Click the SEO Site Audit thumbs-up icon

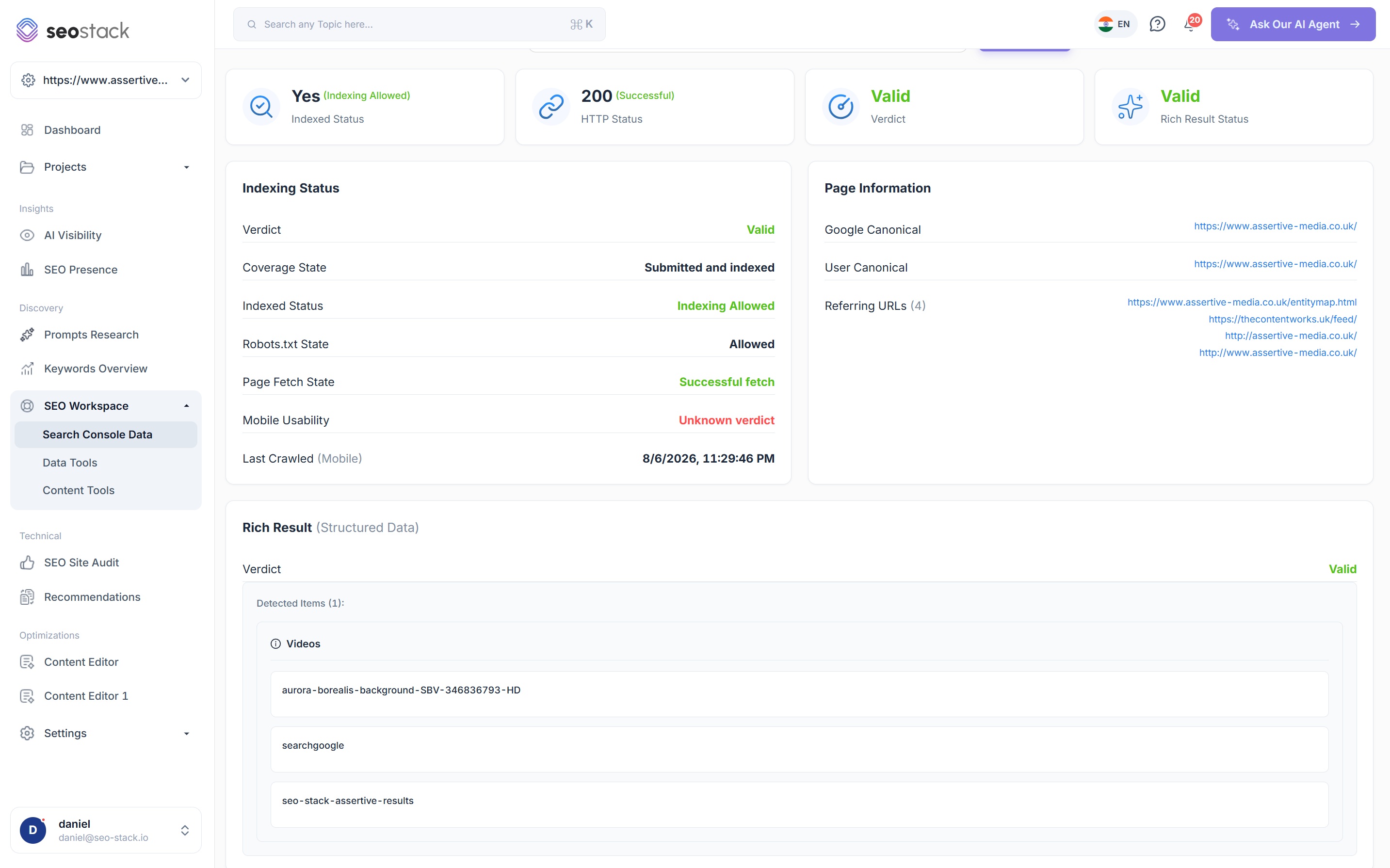27,563
